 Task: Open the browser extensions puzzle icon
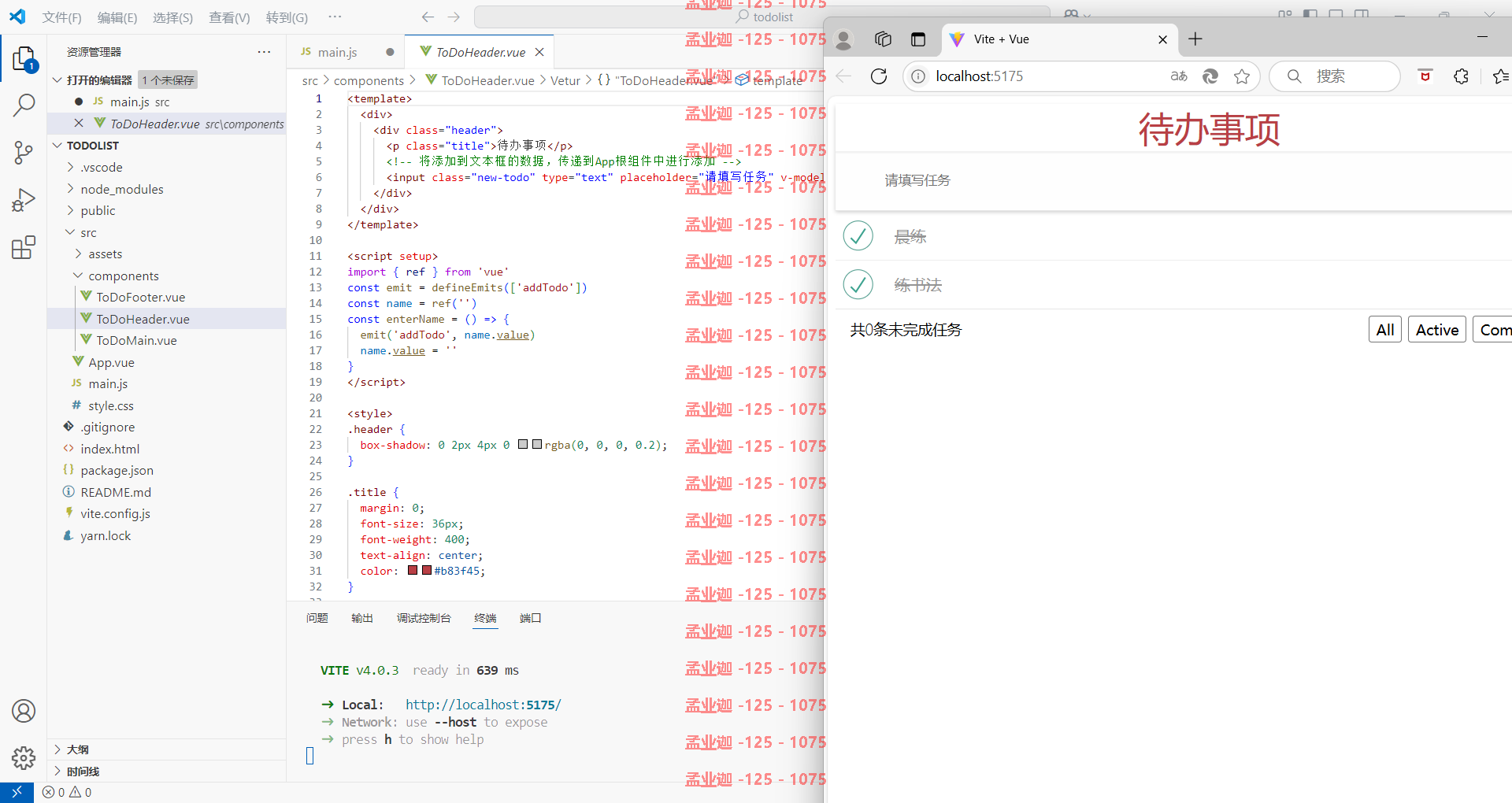coord(1461,76)
